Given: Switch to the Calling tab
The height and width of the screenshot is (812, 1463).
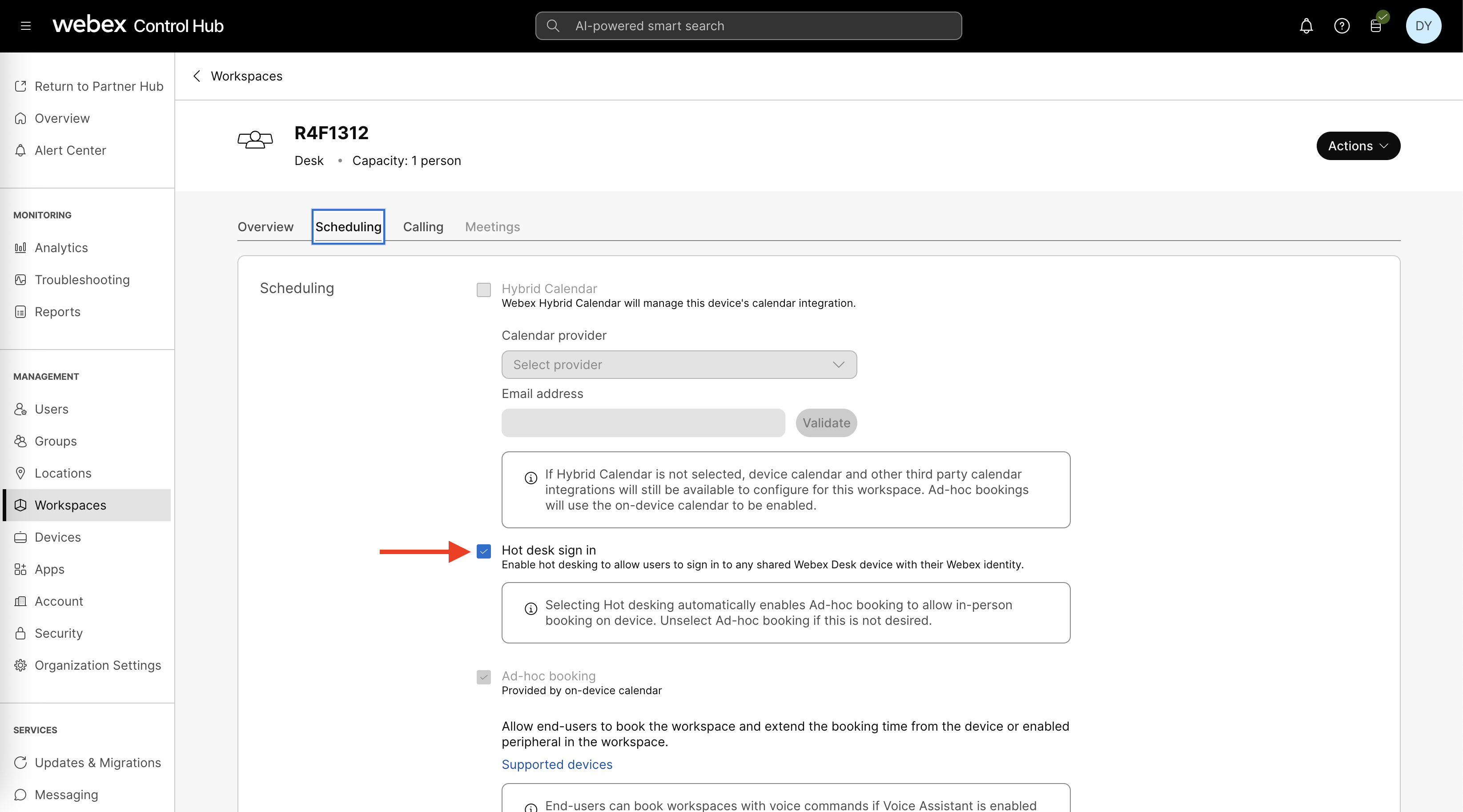Looking at the screenshot, I should tap(422, 226).
